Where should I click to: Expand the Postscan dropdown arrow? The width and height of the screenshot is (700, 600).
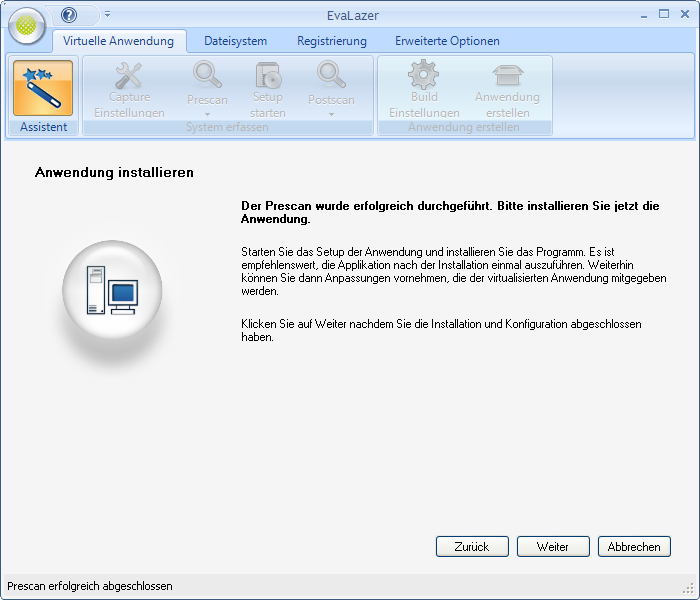[331, 114]
